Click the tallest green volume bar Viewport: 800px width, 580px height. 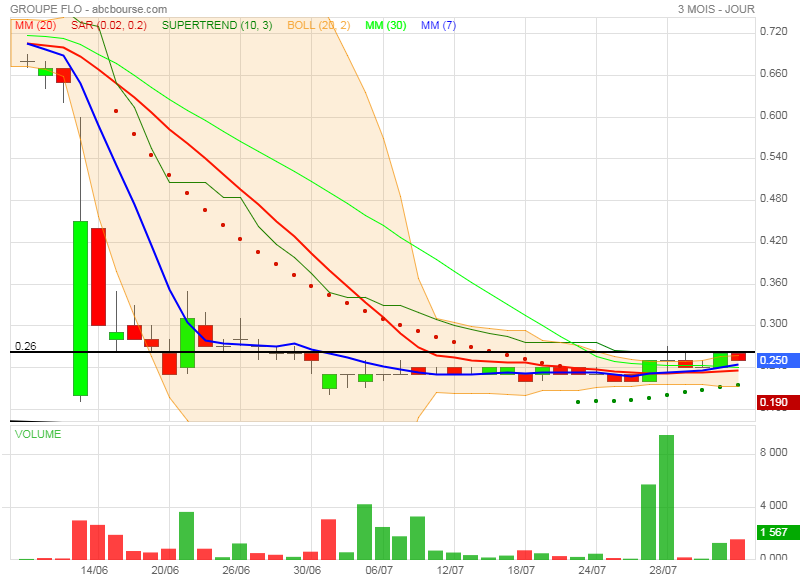[666, 497]
